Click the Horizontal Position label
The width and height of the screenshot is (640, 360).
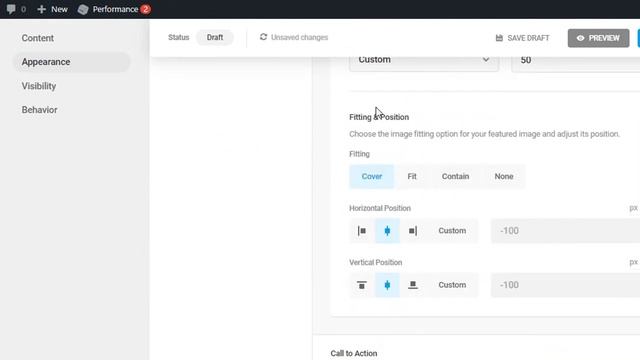tap(380, 208)
